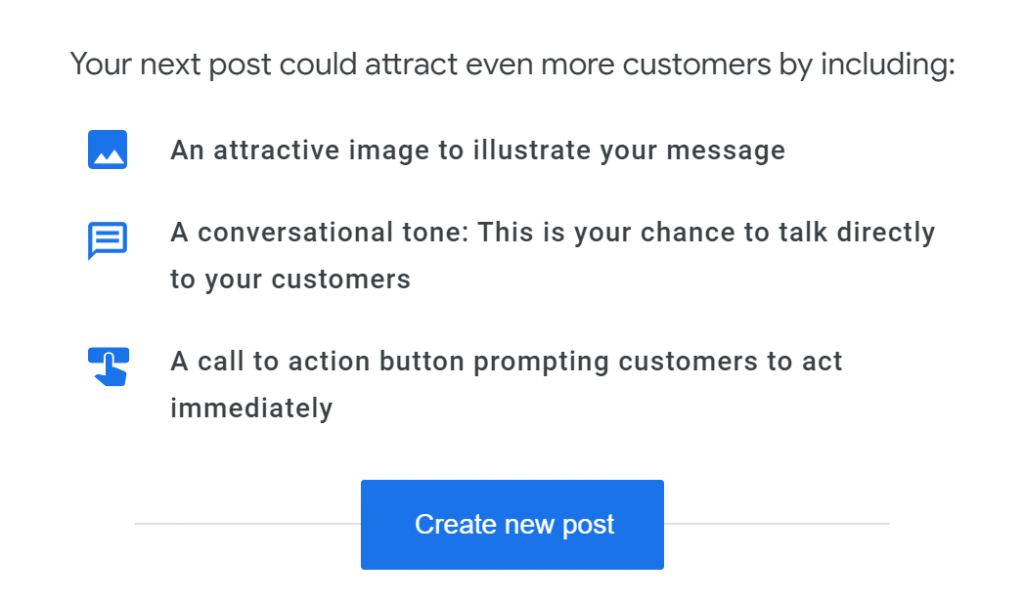Screen dimensions: 1024x601
Task: Click the attractive image tip text
Action: [x=477, y=149]
